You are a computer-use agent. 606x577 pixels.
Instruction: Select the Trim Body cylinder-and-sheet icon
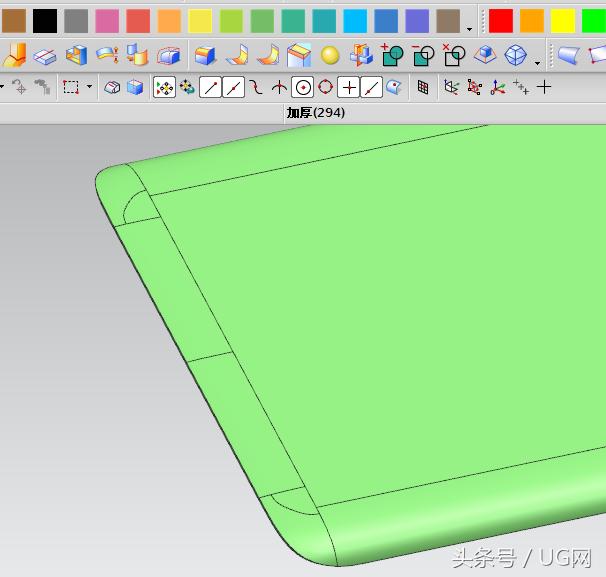click(x=138, y=54)
